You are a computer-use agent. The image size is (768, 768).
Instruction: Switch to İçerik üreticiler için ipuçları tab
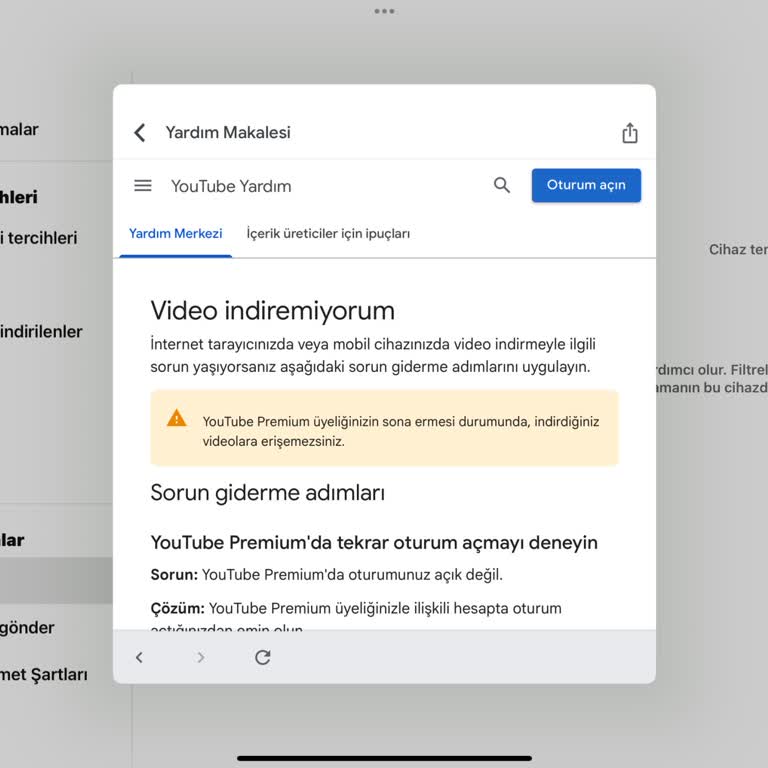pos(328,234)
